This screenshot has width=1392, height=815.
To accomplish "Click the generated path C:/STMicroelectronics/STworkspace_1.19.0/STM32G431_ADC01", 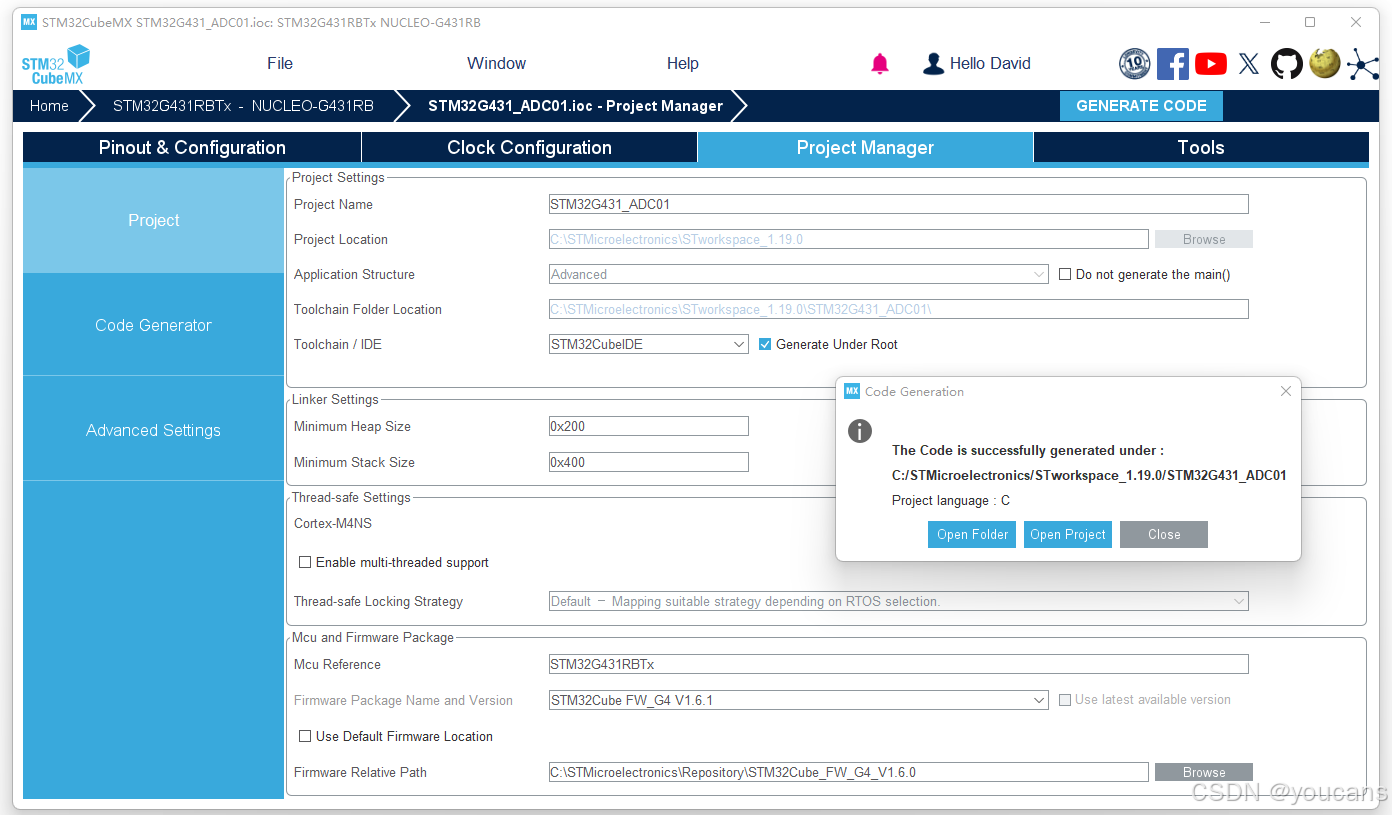I will click(1089, 475).
